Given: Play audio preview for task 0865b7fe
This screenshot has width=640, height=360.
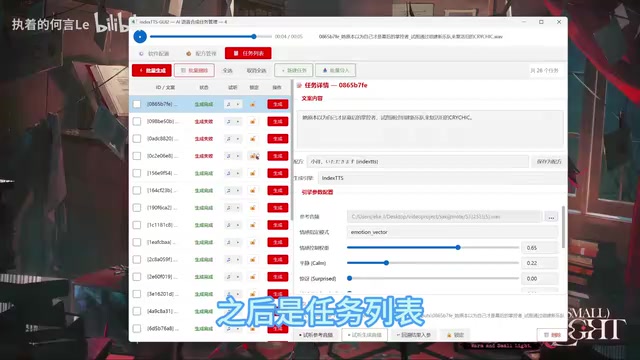Looking at the screenshot, I should pos(229,104).
